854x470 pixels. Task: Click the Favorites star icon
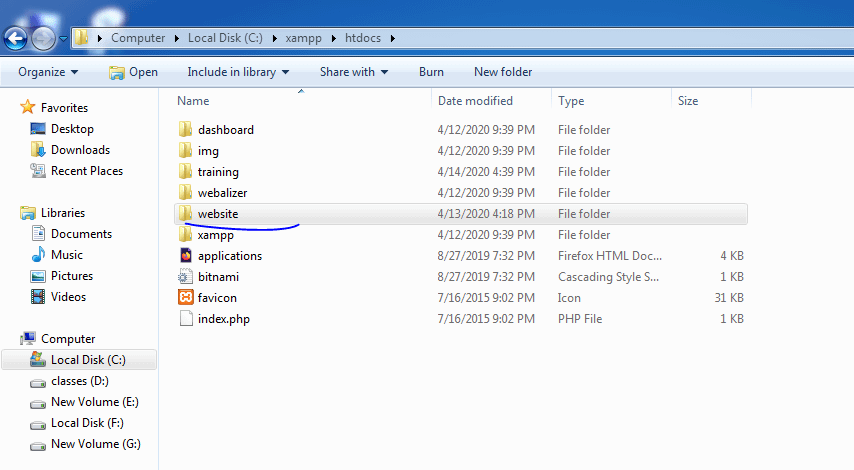click(x=27, y=107)
